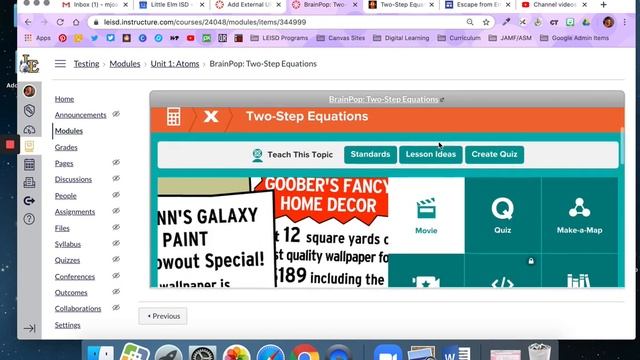Open the Curriculum bookmark folder

click(x=459, y=38)
